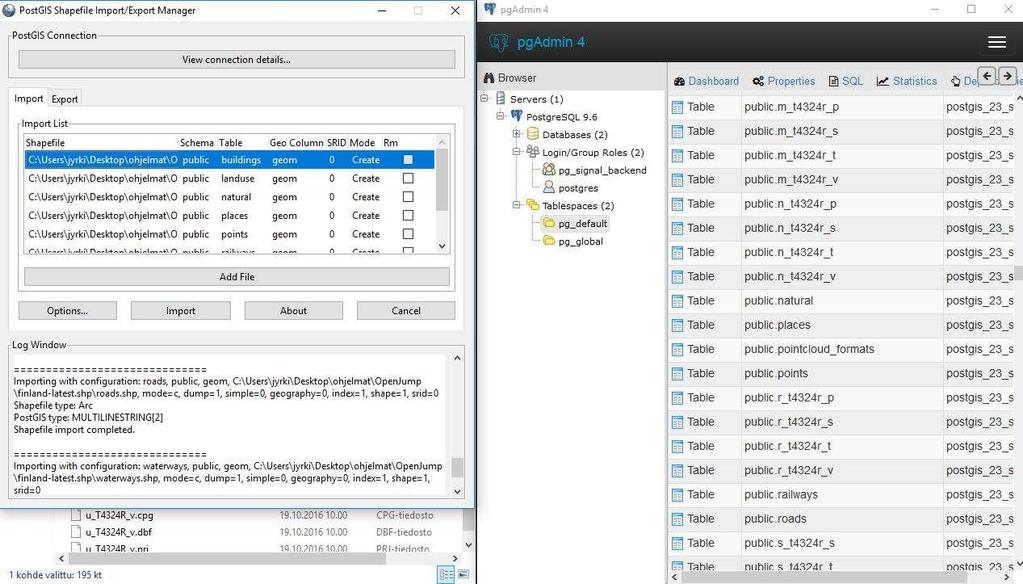
Task: Switch Explorer to large icons view
Action: point(463,574)
